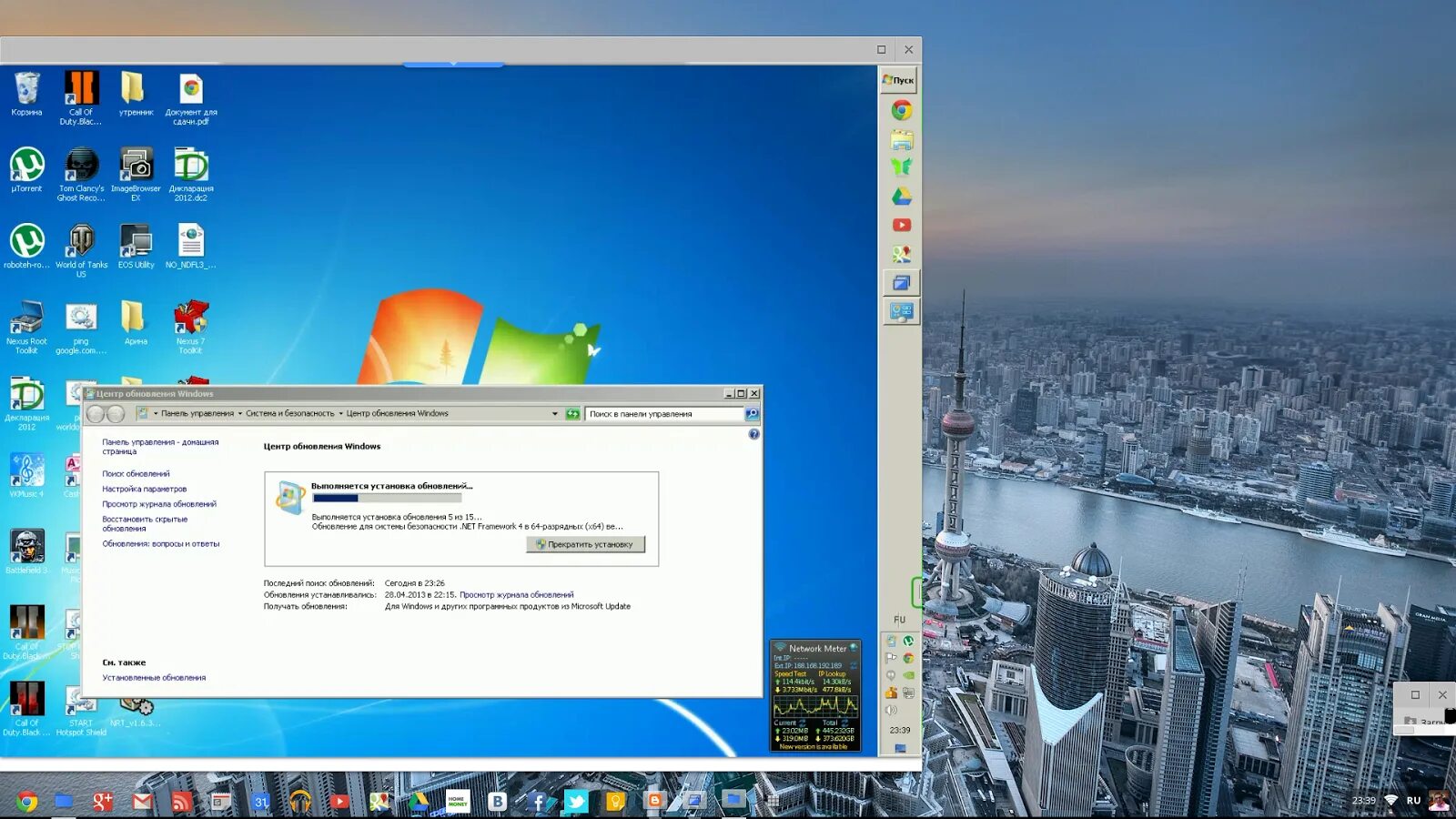Image resolution: width=1456 pixels, height=819 pixels.
Task: Open Google Calendar from the shelf
Action: (x=261, y=801)
